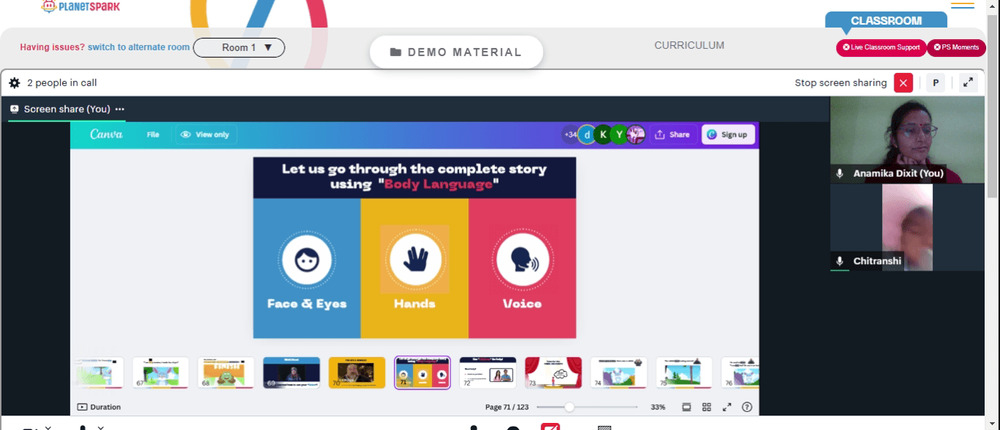Open the Room 1 dropdown
The width and height of the screenshot is (1000, 430).
(239, 48)
